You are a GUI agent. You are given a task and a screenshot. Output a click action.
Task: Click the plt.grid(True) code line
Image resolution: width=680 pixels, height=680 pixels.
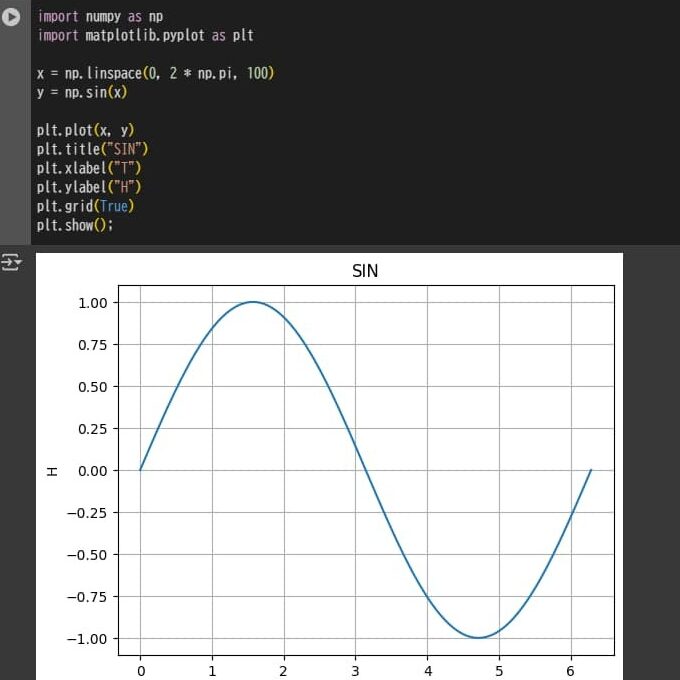click(x=85, y=206)
